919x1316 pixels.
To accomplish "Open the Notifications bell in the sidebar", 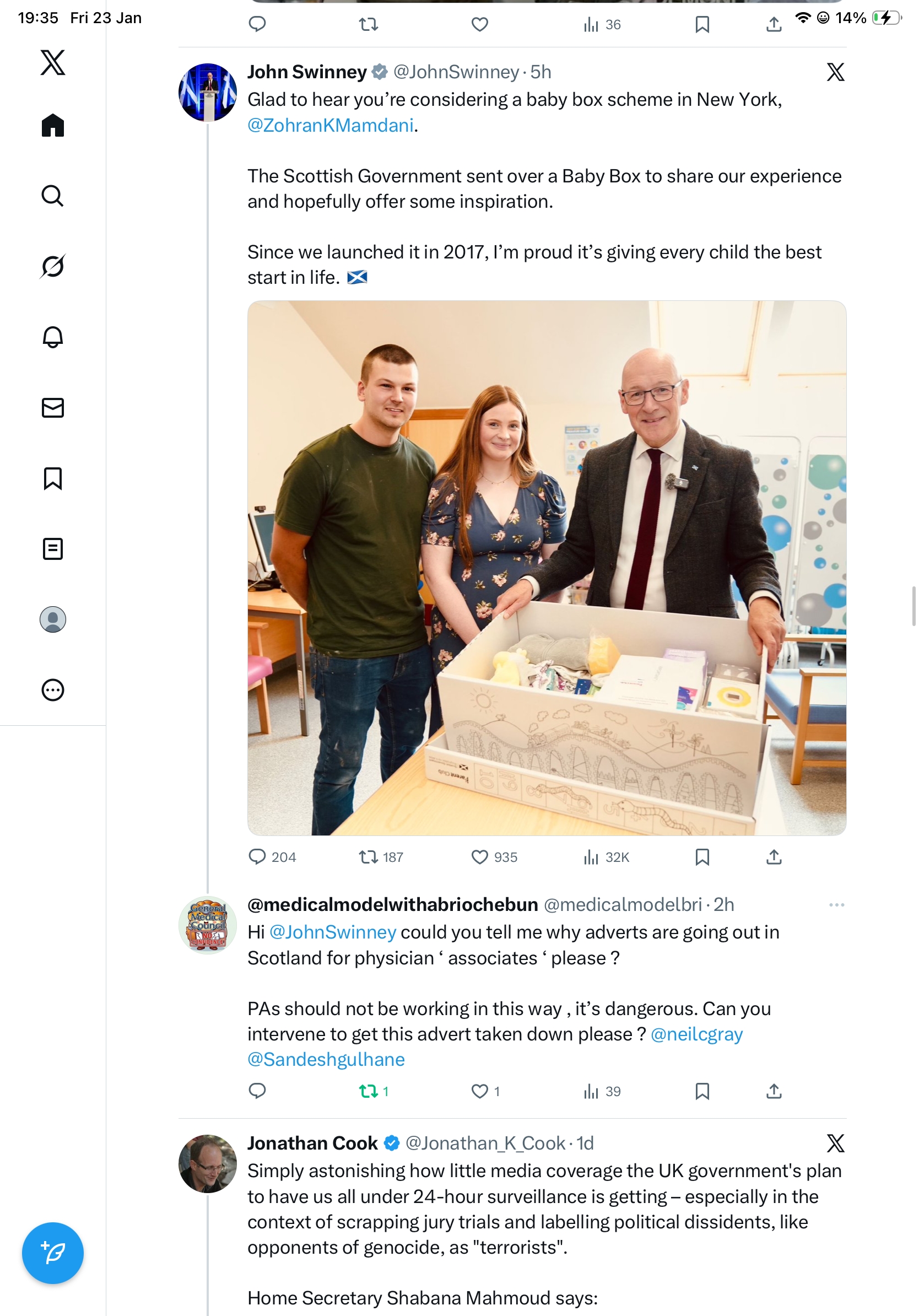I will [53, 337].
